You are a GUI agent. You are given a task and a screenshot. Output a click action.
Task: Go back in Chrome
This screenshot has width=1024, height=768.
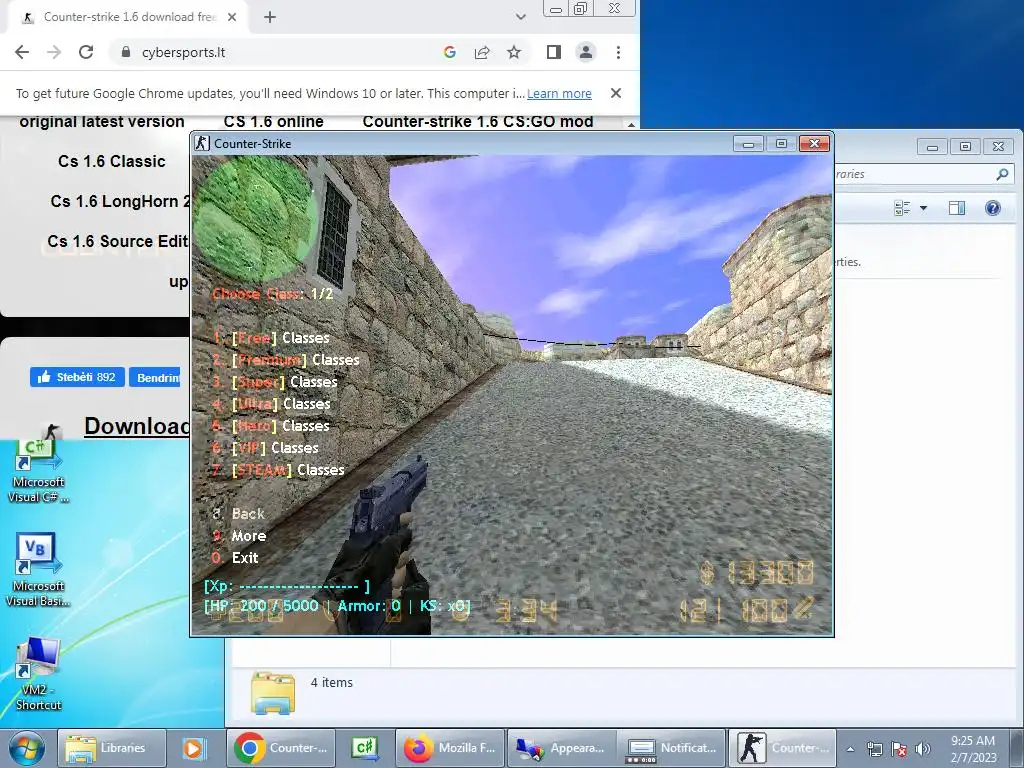[22, 52]
